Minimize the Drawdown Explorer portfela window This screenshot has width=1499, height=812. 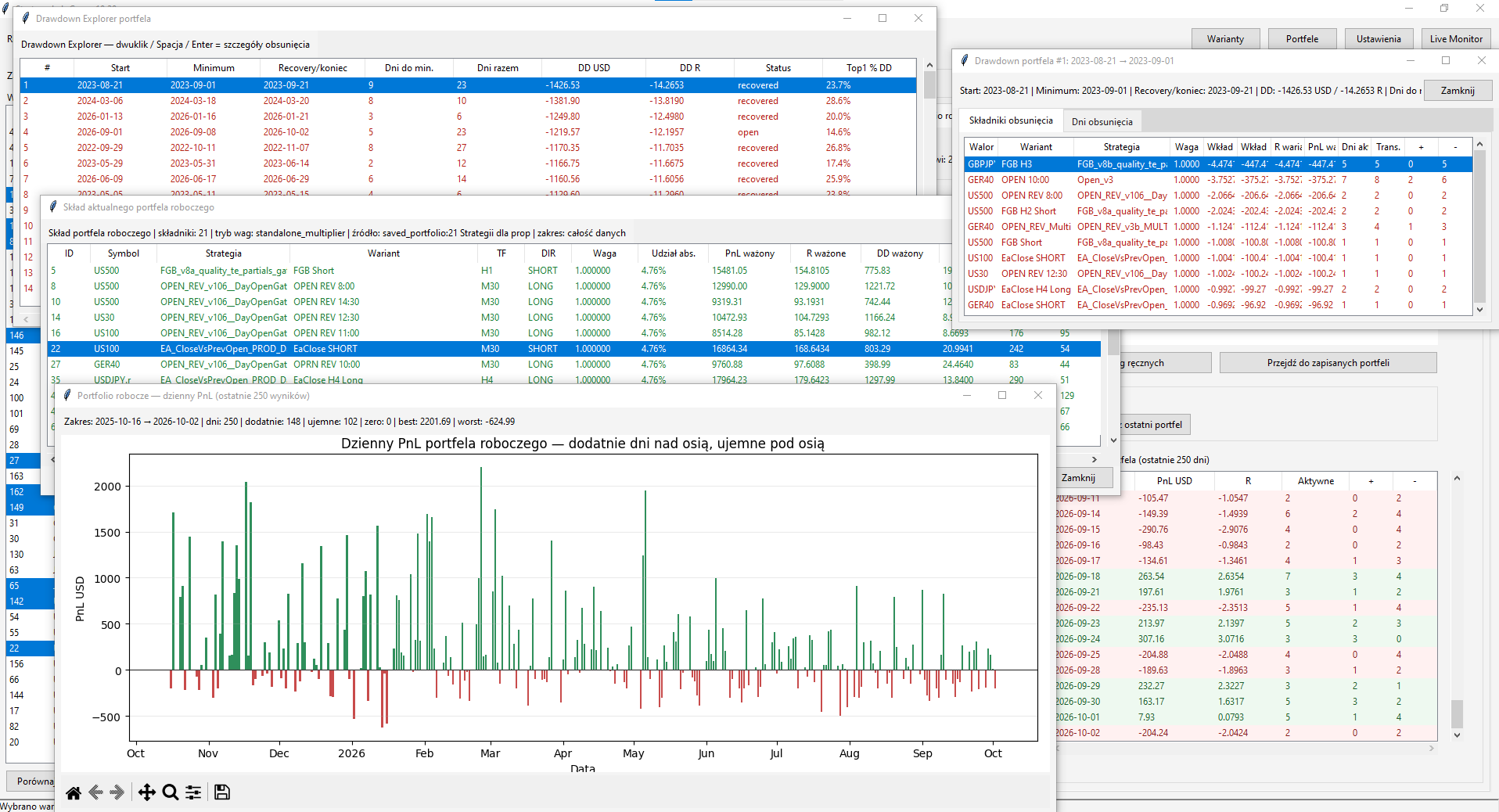pos(847,18)
